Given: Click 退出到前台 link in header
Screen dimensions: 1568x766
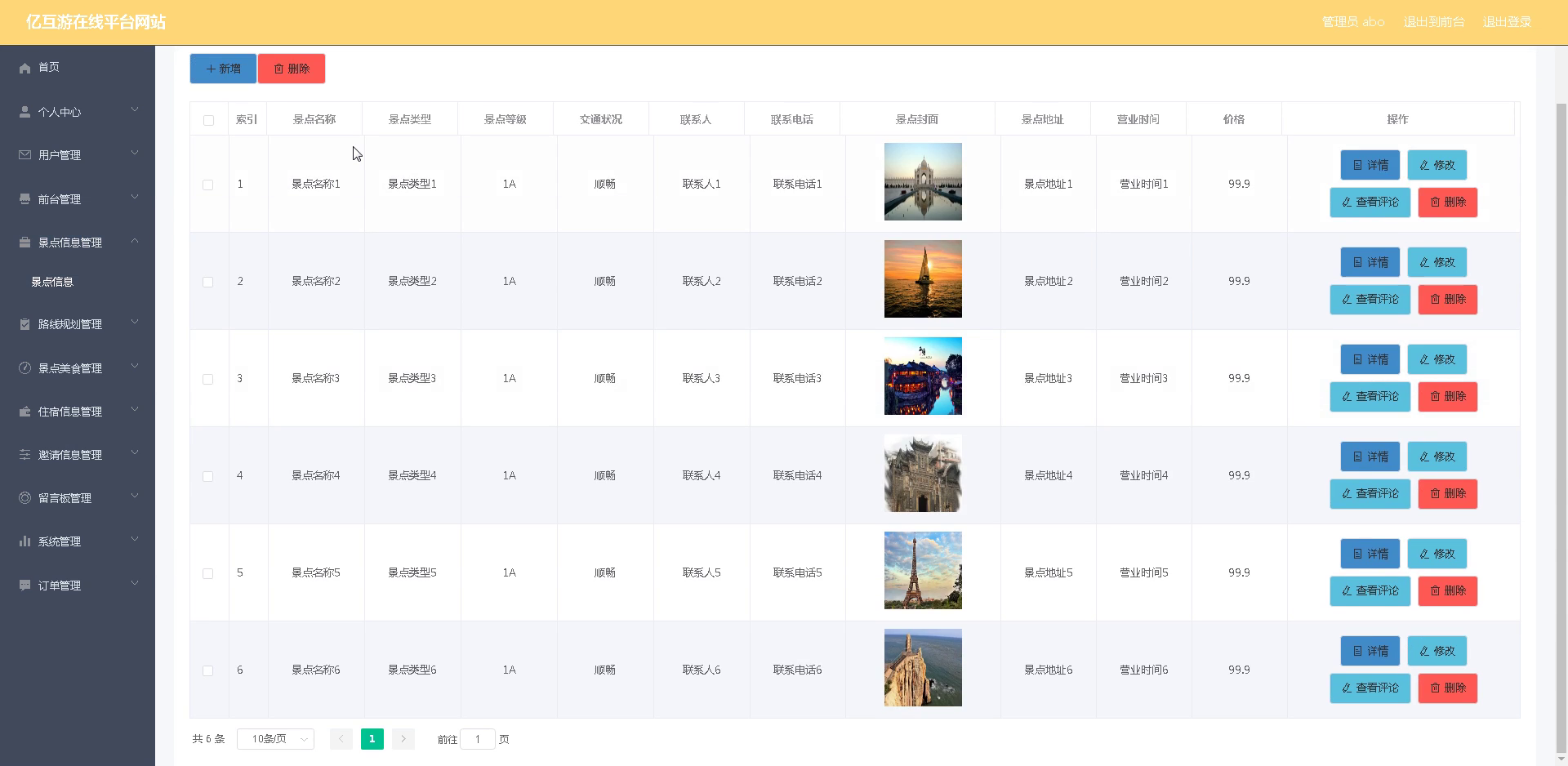Looking at the screenshot, I should point(1434,22).
